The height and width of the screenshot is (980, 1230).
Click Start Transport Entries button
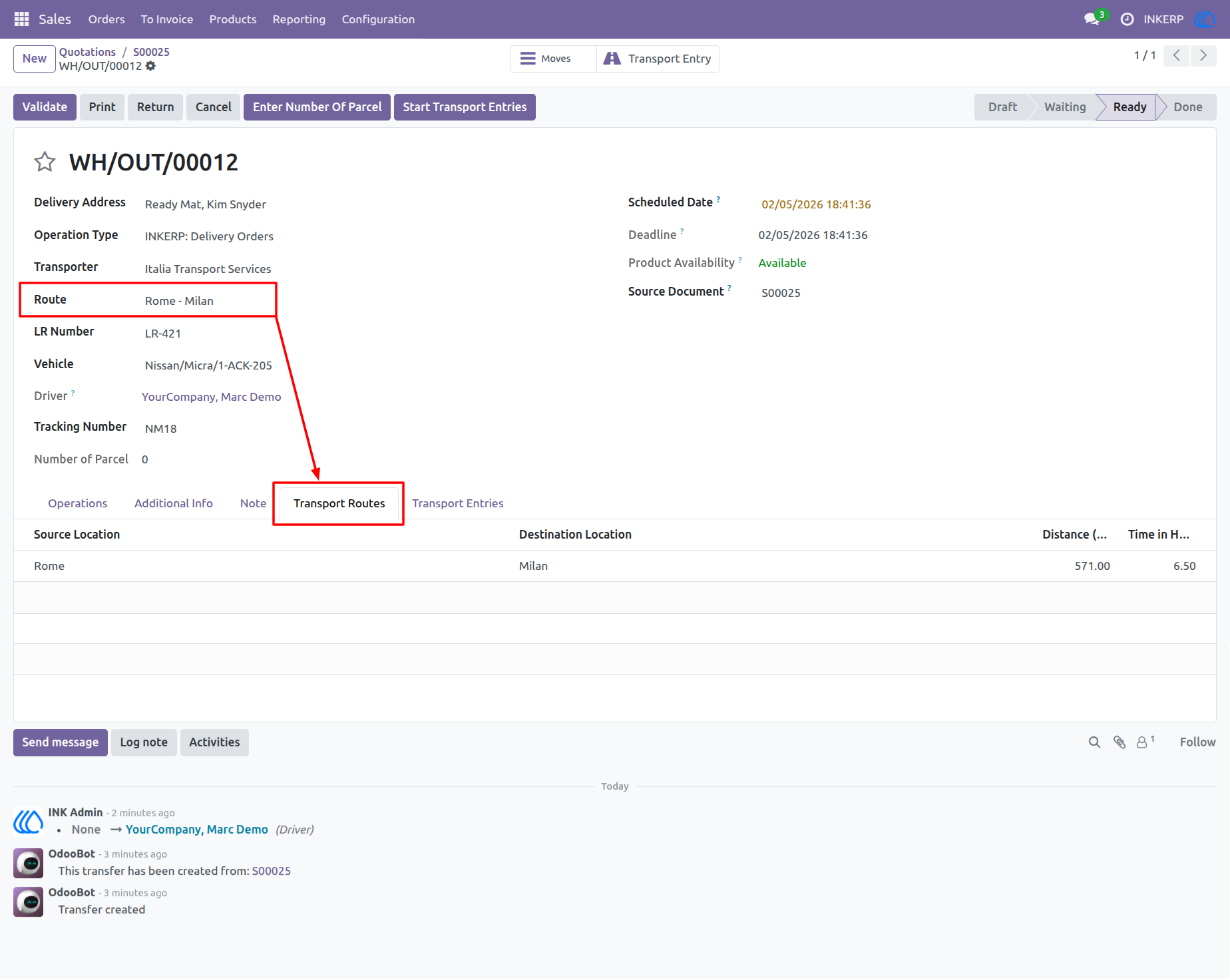click(465, 107)
